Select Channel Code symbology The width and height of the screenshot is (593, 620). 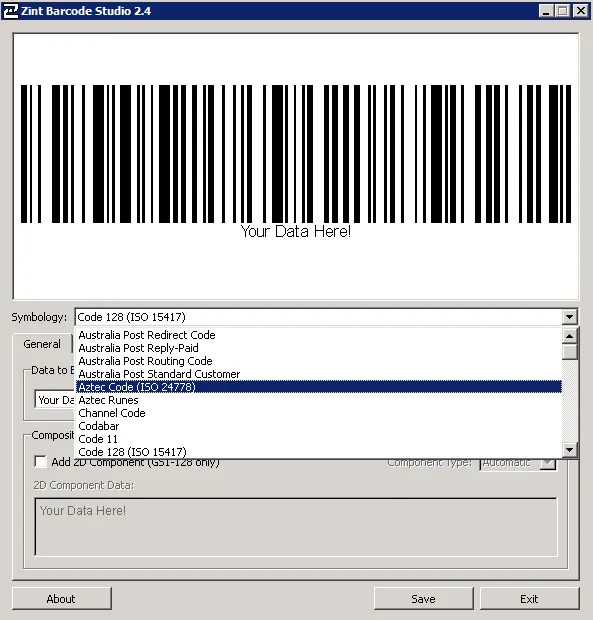click(319, 413)
